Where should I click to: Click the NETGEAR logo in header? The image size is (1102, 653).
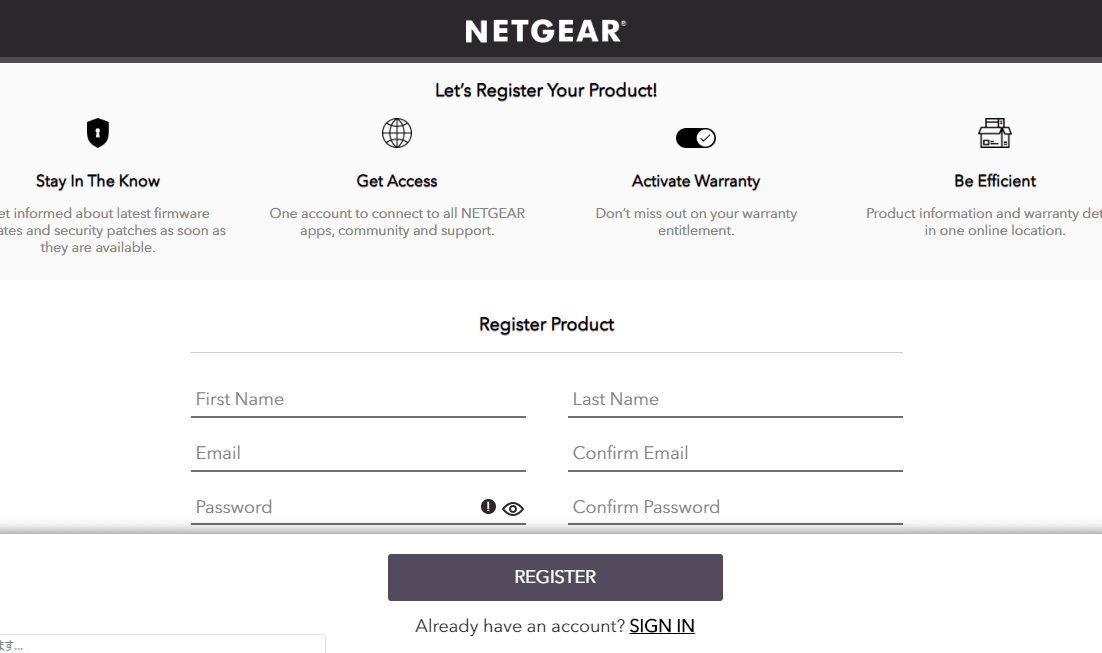(545, 31)
